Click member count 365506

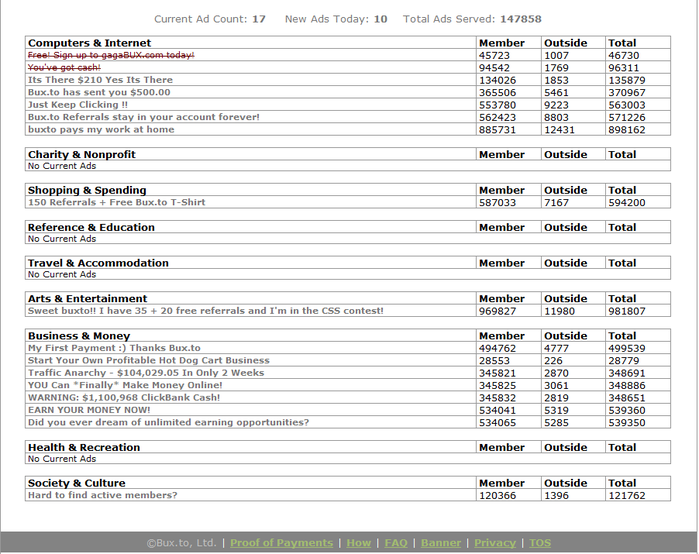click(x=497, y=93)
